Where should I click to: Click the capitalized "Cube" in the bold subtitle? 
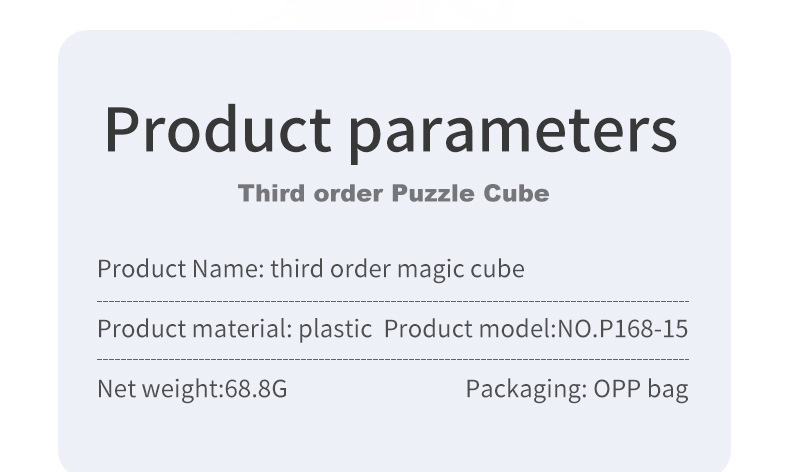[x=516, y=193]
